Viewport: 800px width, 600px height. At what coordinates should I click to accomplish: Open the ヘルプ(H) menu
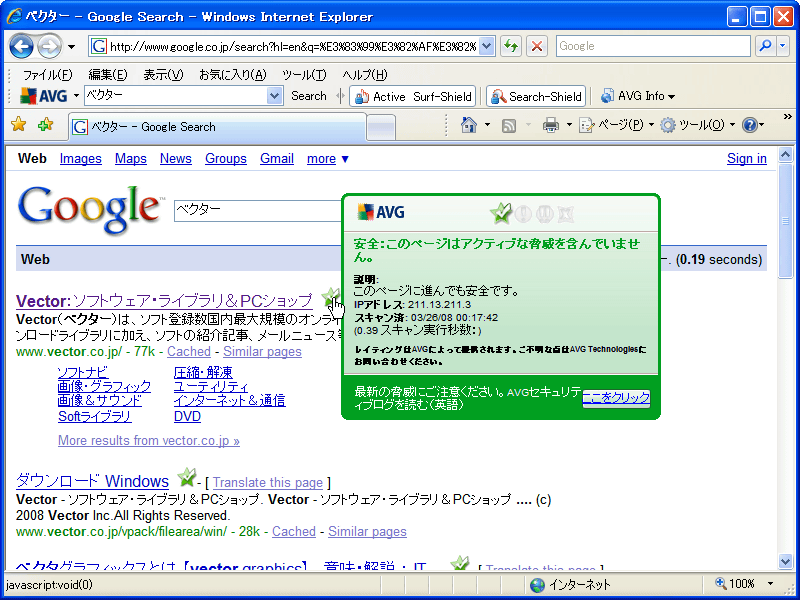click(x=365, y=75)
